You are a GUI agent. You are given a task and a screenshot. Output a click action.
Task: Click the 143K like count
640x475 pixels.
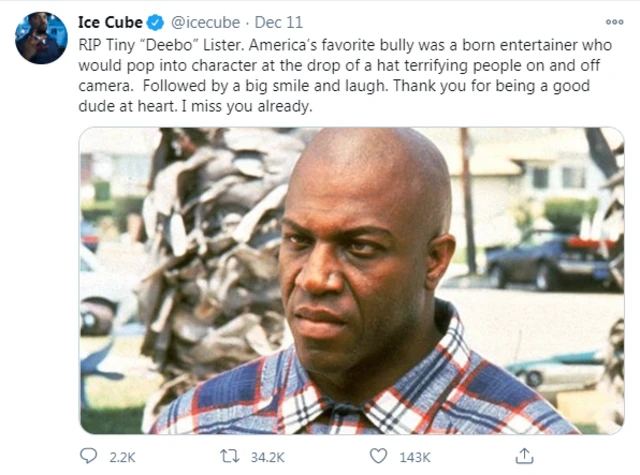[413, 457]
